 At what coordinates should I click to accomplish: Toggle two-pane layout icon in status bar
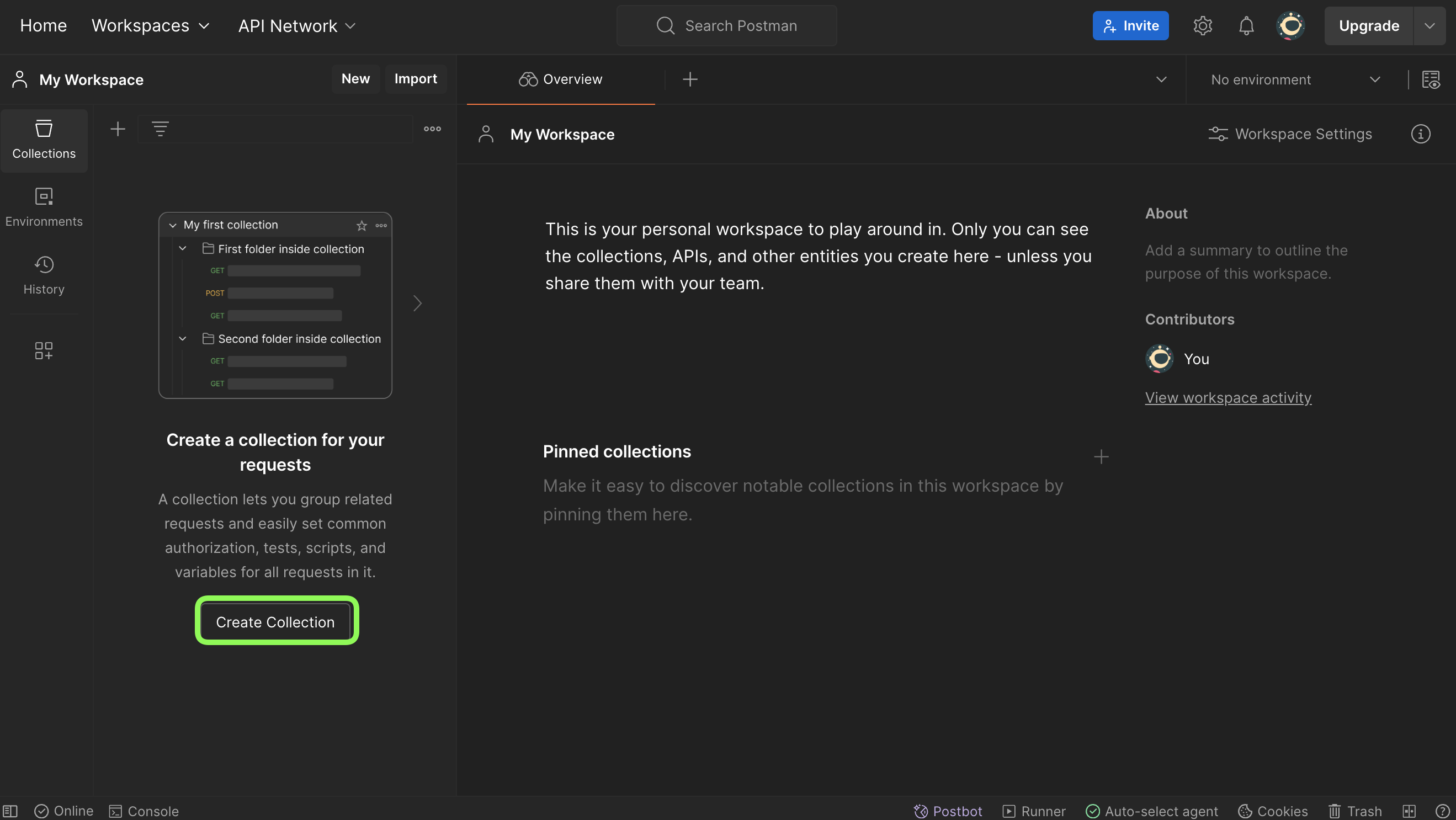[x=1409, y=811]
